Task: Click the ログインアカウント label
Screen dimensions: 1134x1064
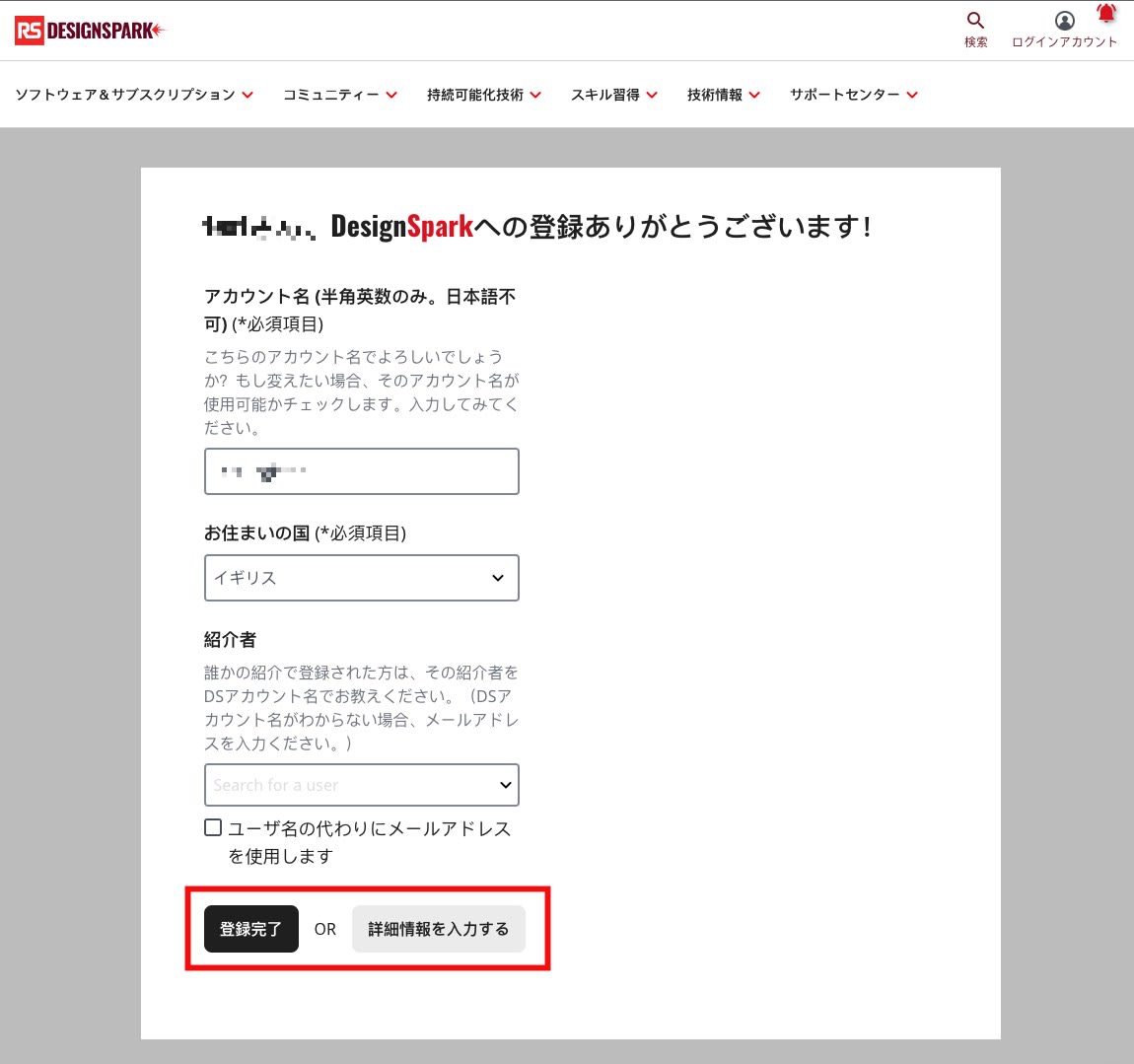Action: coord(1064,42)
